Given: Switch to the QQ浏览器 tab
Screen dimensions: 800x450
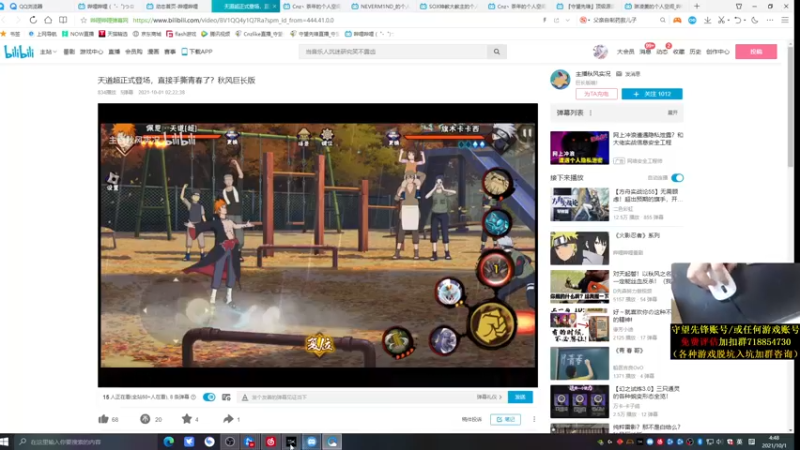Looking at the screenshot, I should 36,6.
